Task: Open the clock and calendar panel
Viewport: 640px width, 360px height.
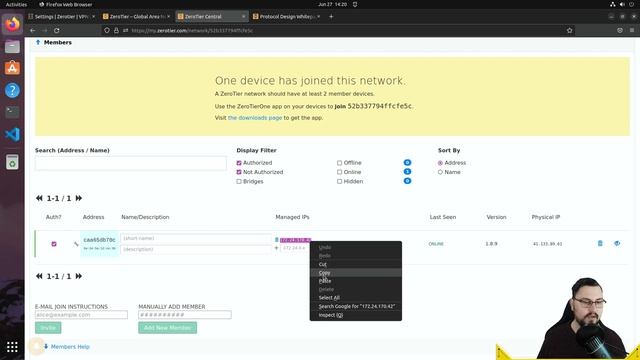Action: click(333, 4)
